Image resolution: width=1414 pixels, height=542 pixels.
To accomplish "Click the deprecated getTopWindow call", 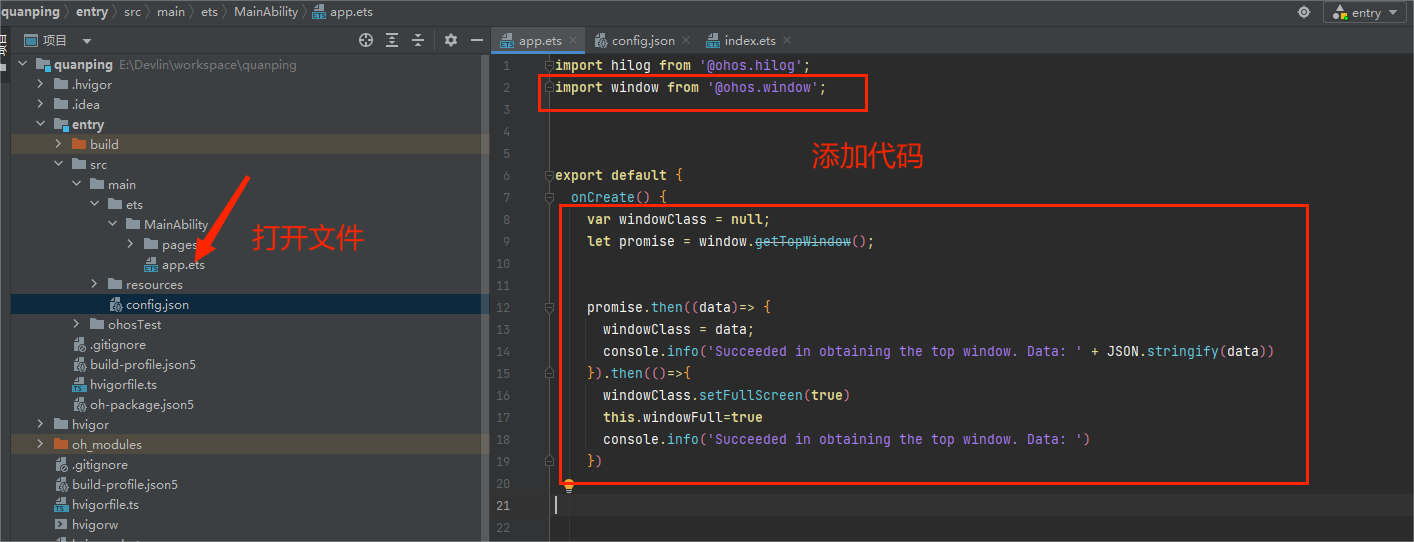I will (803, 241).
